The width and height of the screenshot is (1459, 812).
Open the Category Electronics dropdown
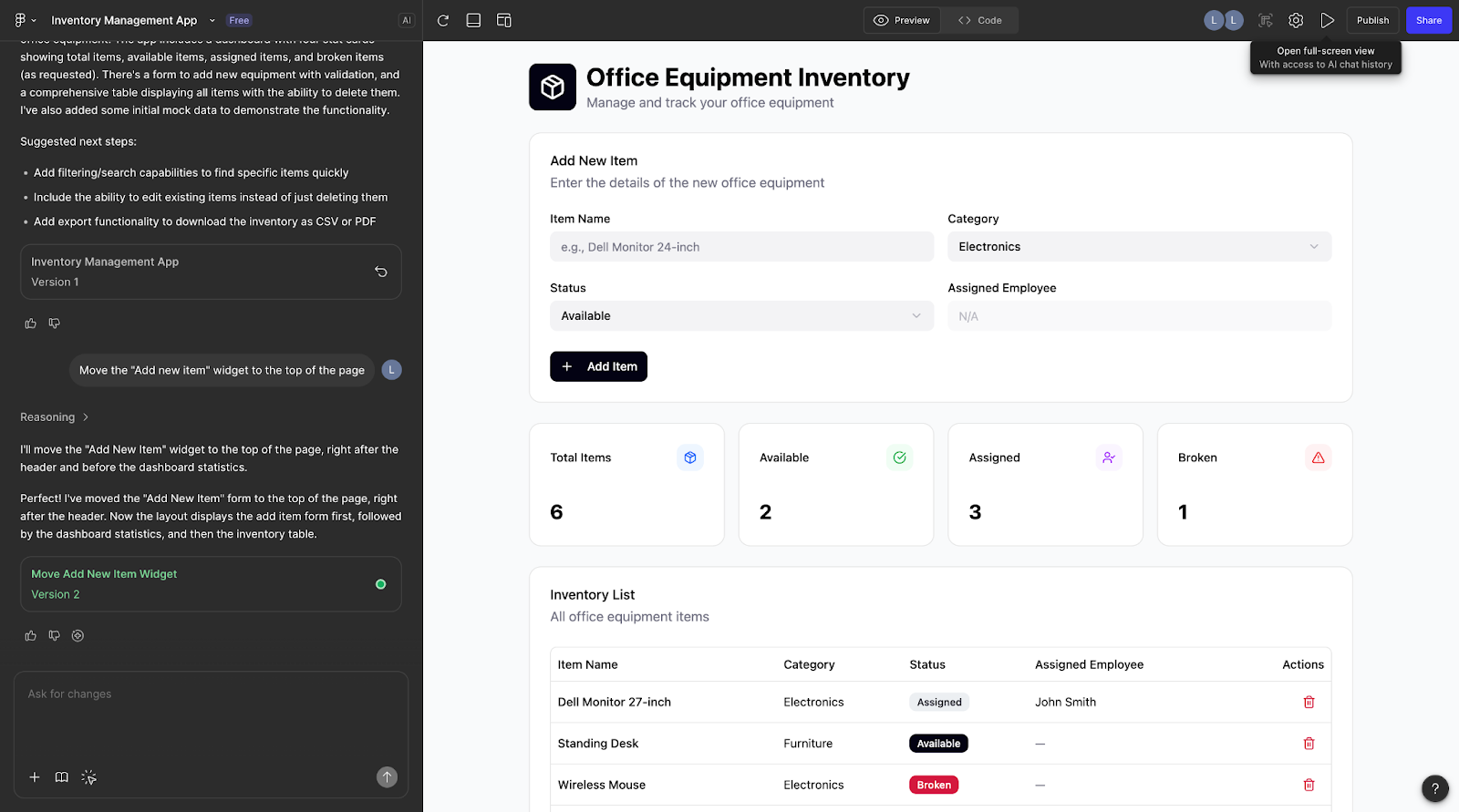coord(1139,247)
